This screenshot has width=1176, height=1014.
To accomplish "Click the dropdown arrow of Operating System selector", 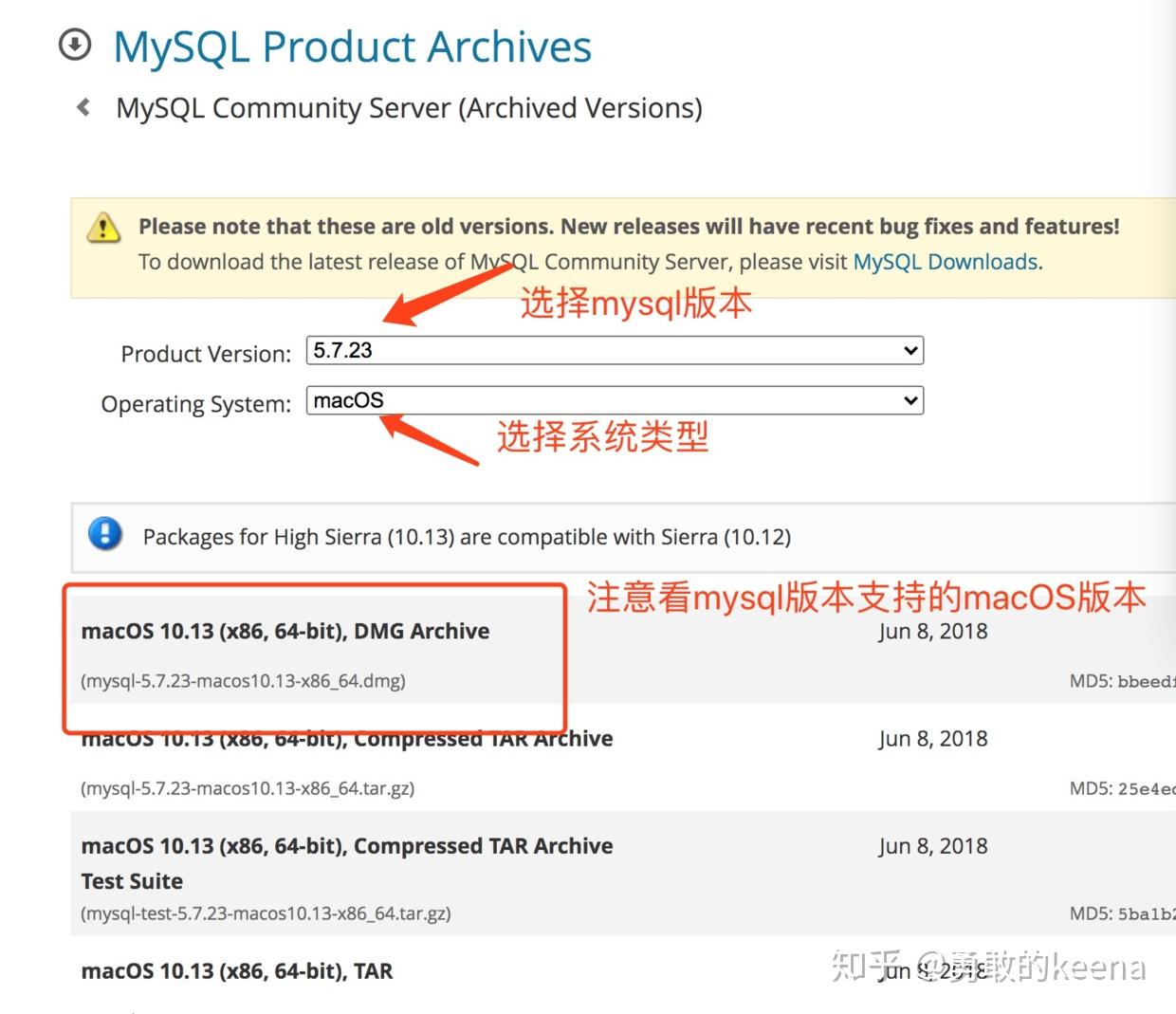I will click(909, 400).
